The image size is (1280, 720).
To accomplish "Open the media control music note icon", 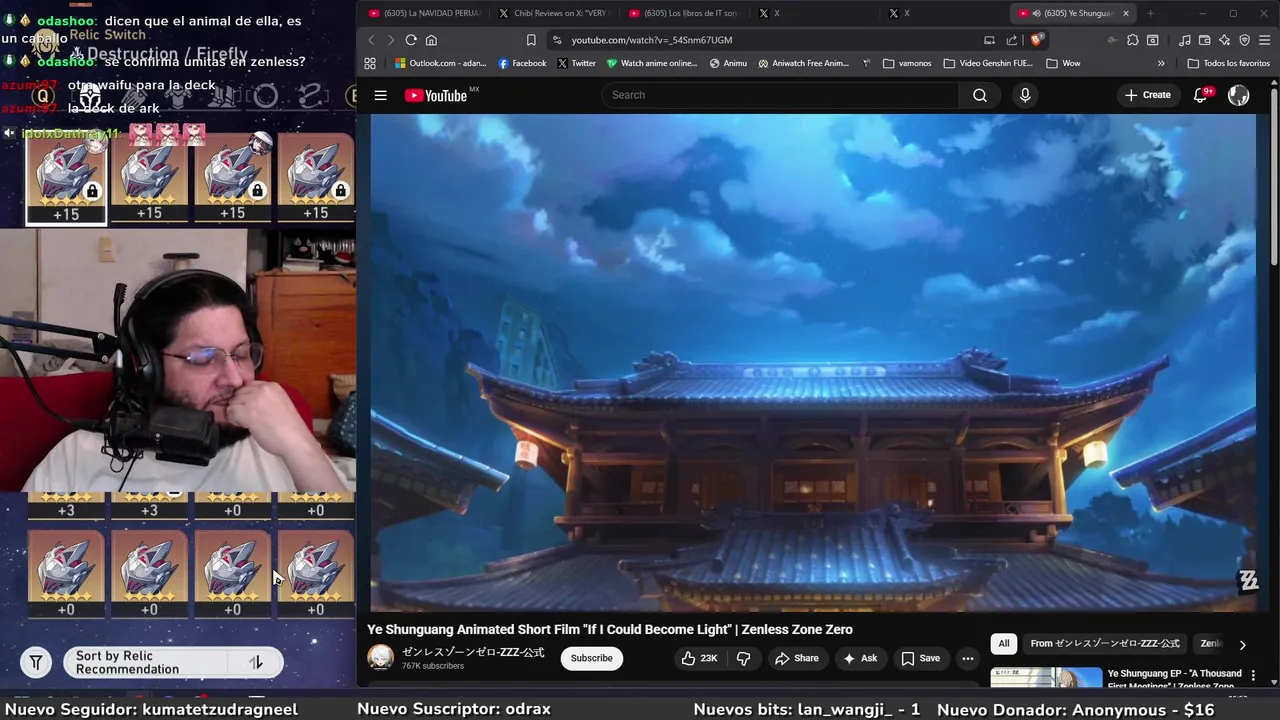I will coord(1184,40).
